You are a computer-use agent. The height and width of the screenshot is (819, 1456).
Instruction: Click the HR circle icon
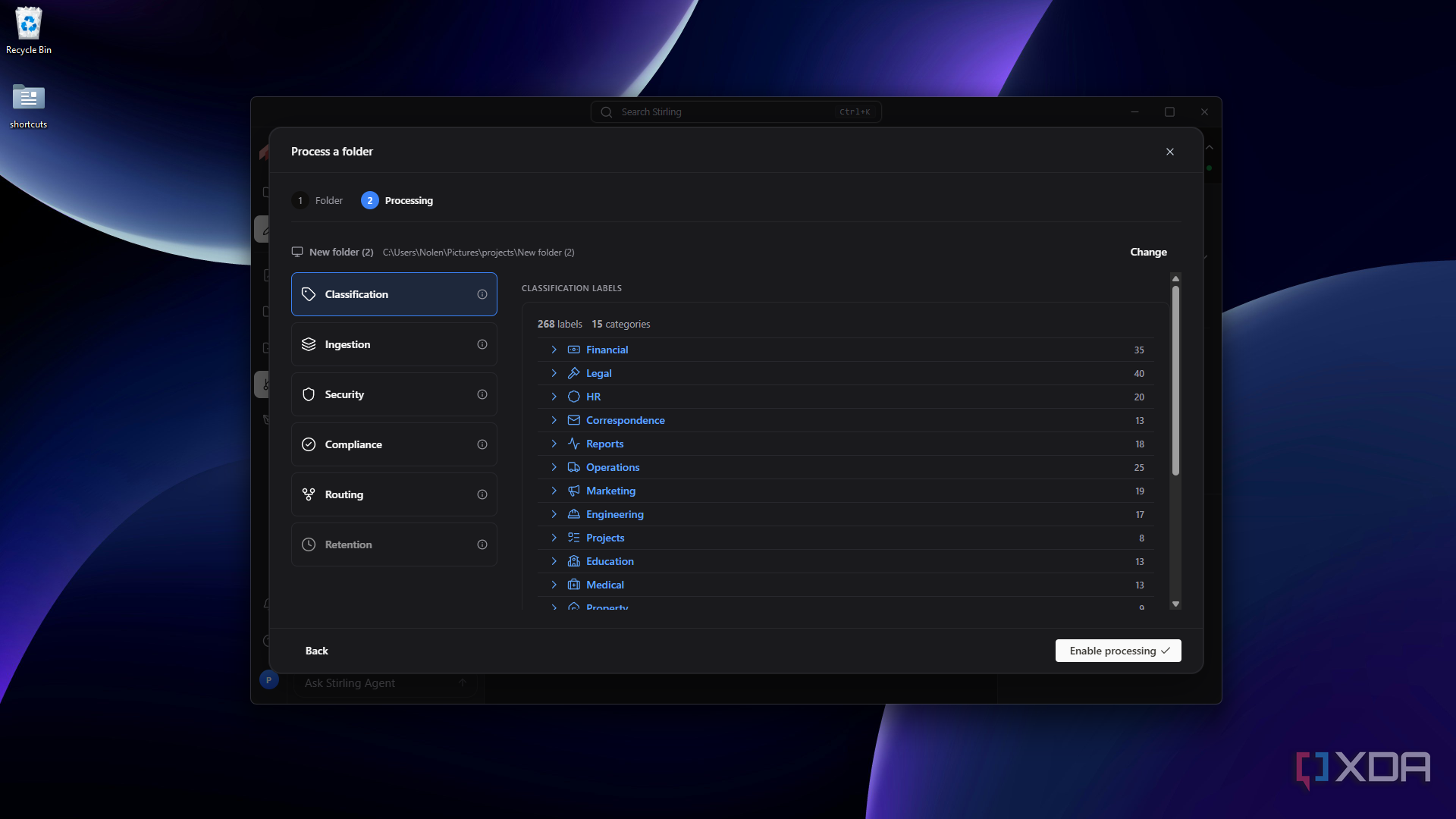(x=574, y=397)
